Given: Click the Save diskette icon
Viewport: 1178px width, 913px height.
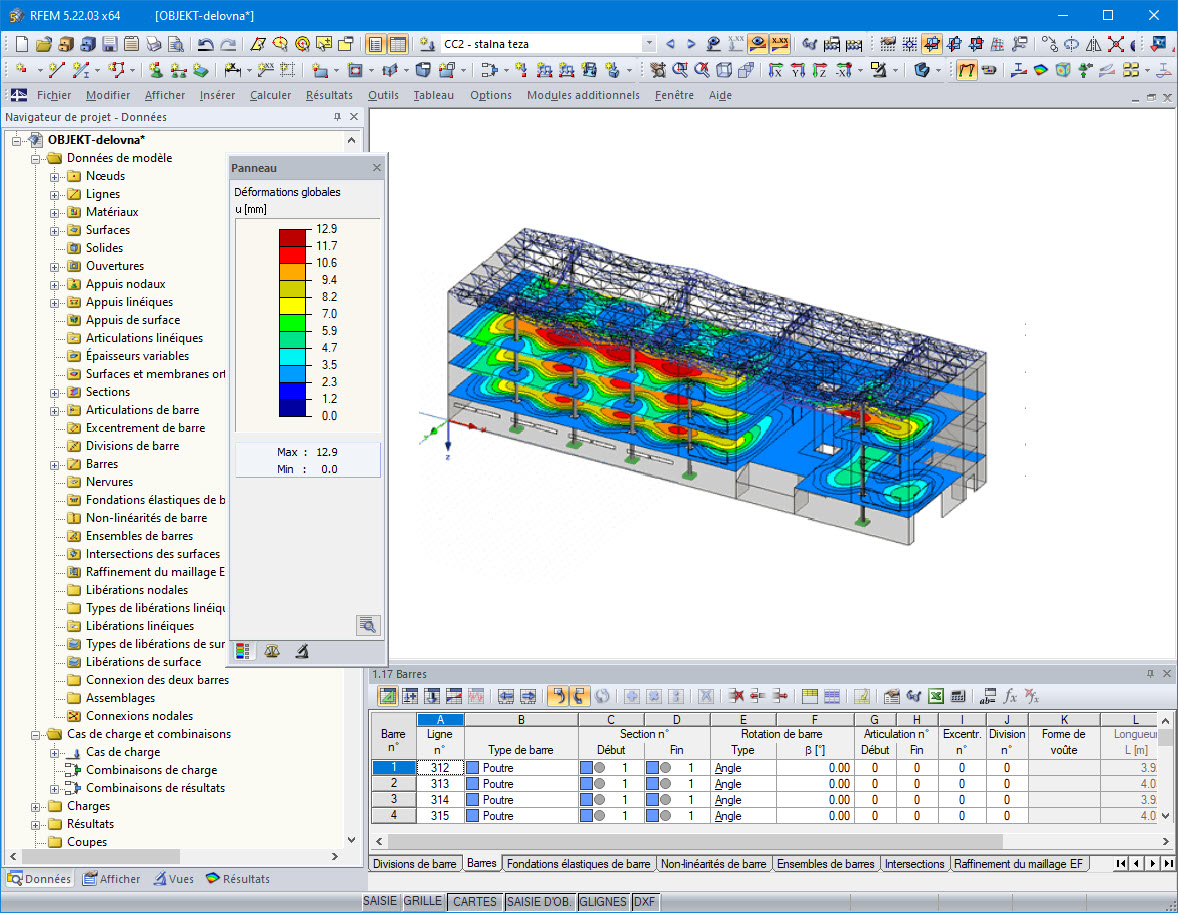Looking at the screenshot, I should 110,44.
